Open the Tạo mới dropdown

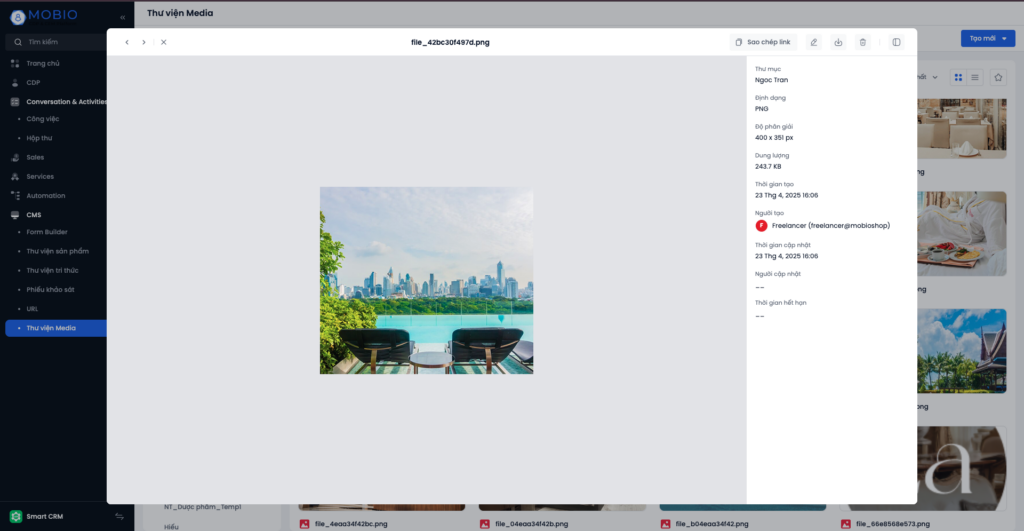pyautogui.click(x=987, y=38)
